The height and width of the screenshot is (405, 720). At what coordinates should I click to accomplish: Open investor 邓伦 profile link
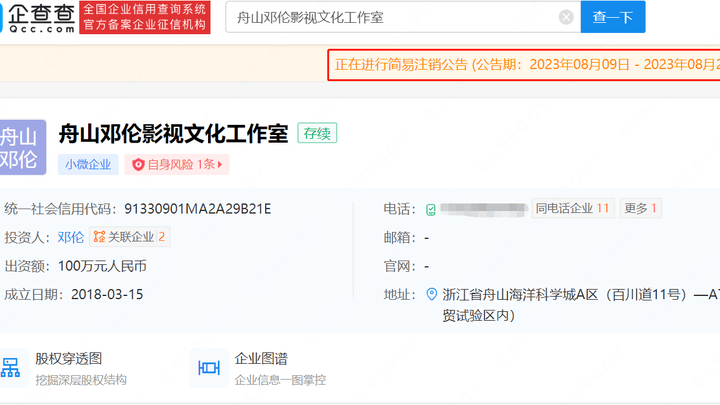click(x=71, y=237)
